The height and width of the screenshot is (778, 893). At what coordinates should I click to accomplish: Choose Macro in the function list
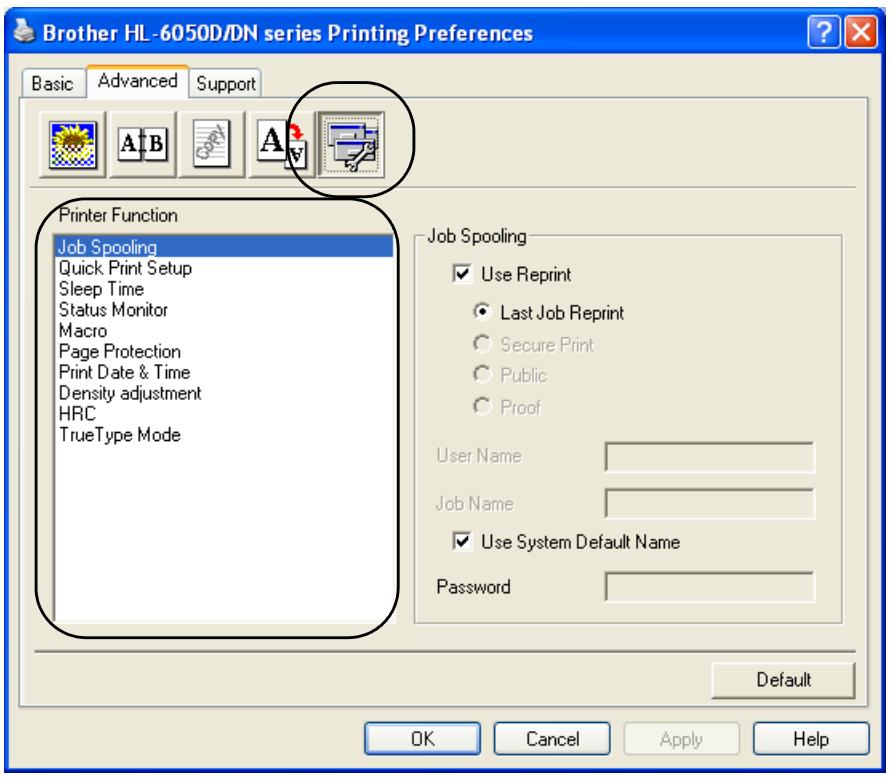click(x=224, y=330)
